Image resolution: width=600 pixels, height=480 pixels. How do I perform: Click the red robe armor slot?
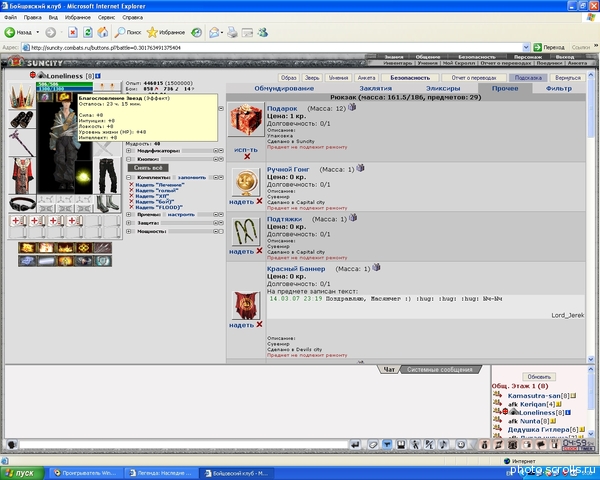[x=22, y=176]
